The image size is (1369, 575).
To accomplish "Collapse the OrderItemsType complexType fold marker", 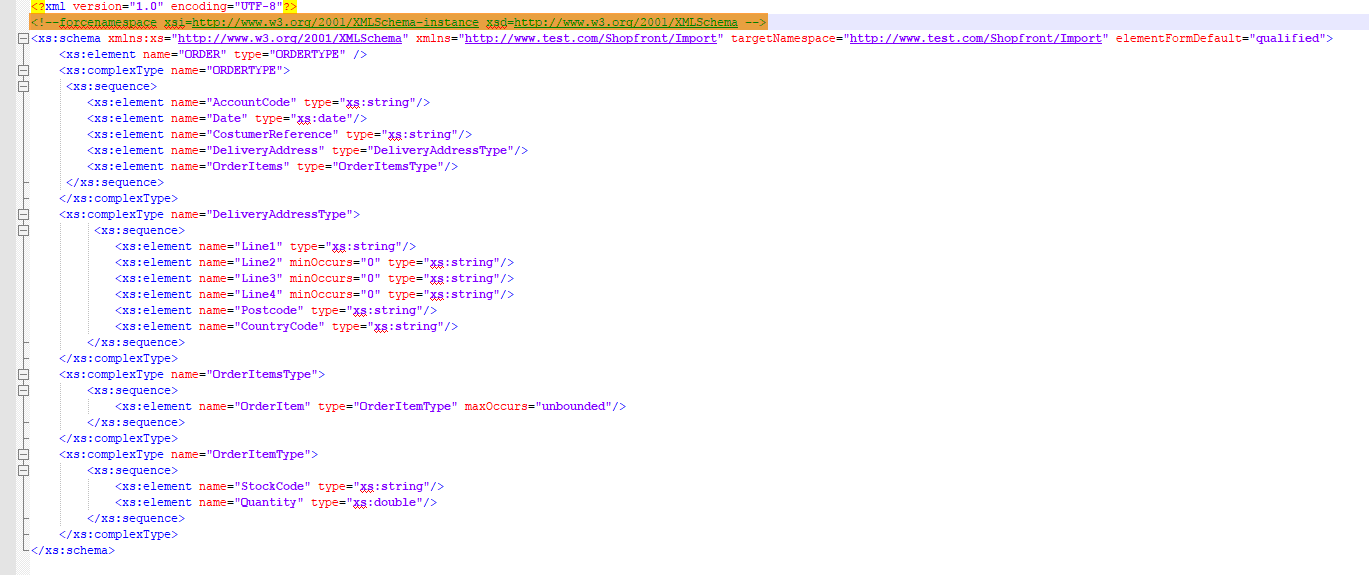I will [x=24, y=375].
